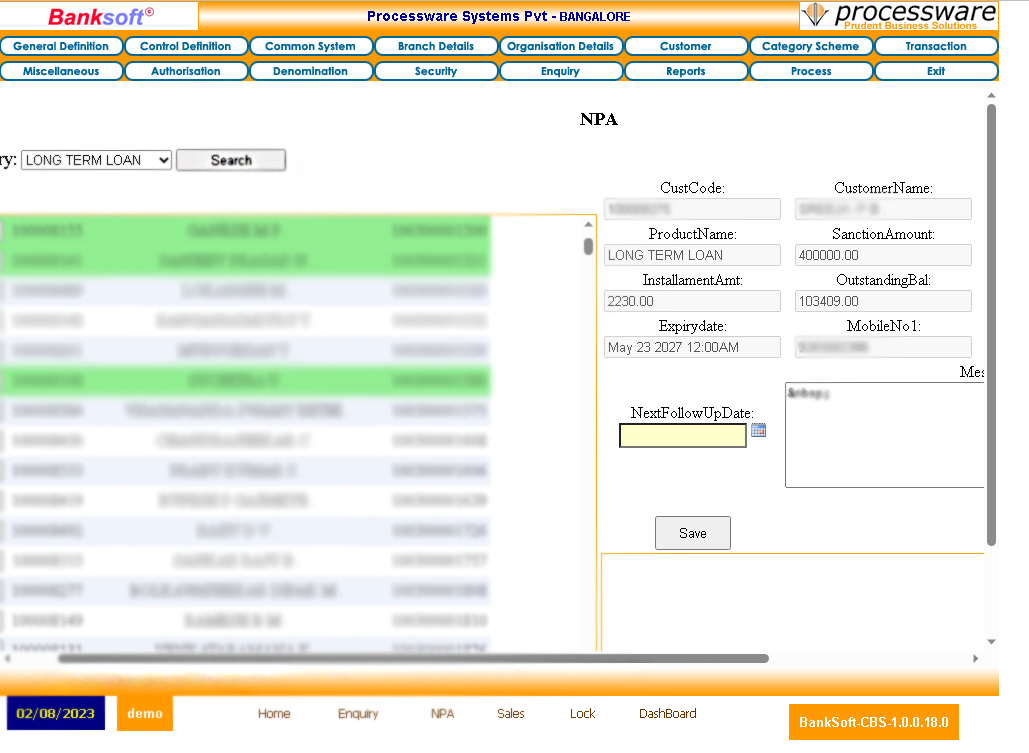Open the Customer menu
1029x753 pixels.
point(686,46)
